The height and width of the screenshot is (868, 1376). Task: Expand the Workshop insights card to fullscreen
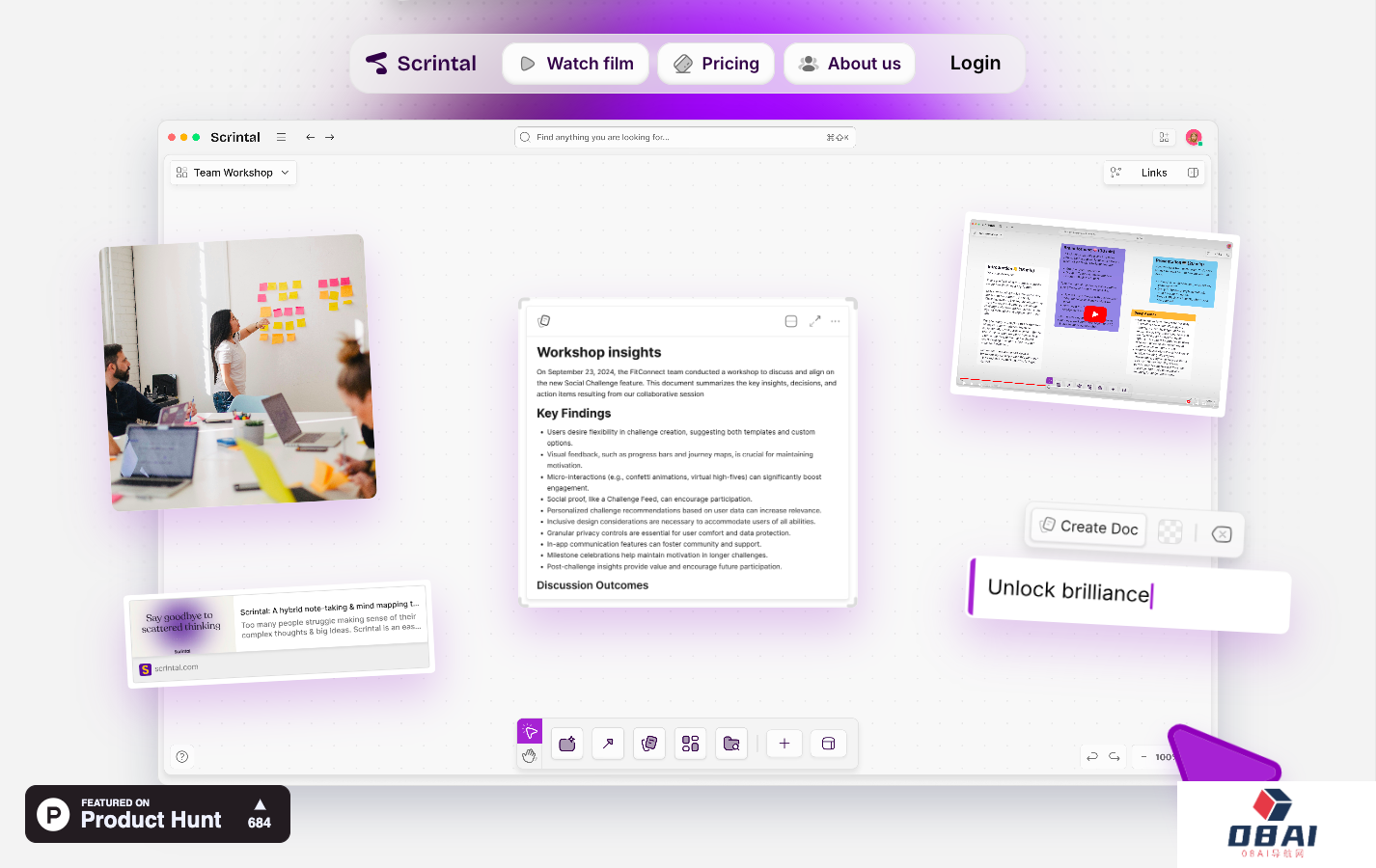point(814,321)
